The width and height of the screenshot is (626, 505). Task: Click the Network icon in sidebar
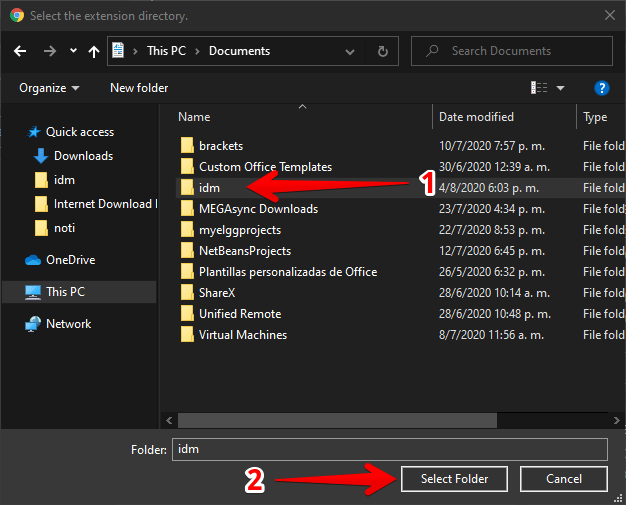click(33, 324)
